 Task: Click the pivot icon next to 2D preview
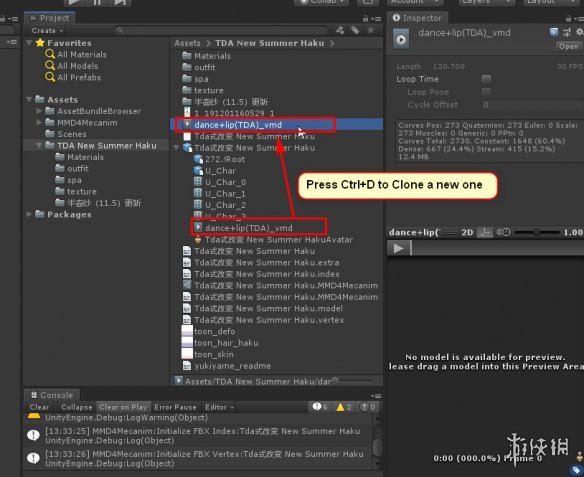point(485,232)
